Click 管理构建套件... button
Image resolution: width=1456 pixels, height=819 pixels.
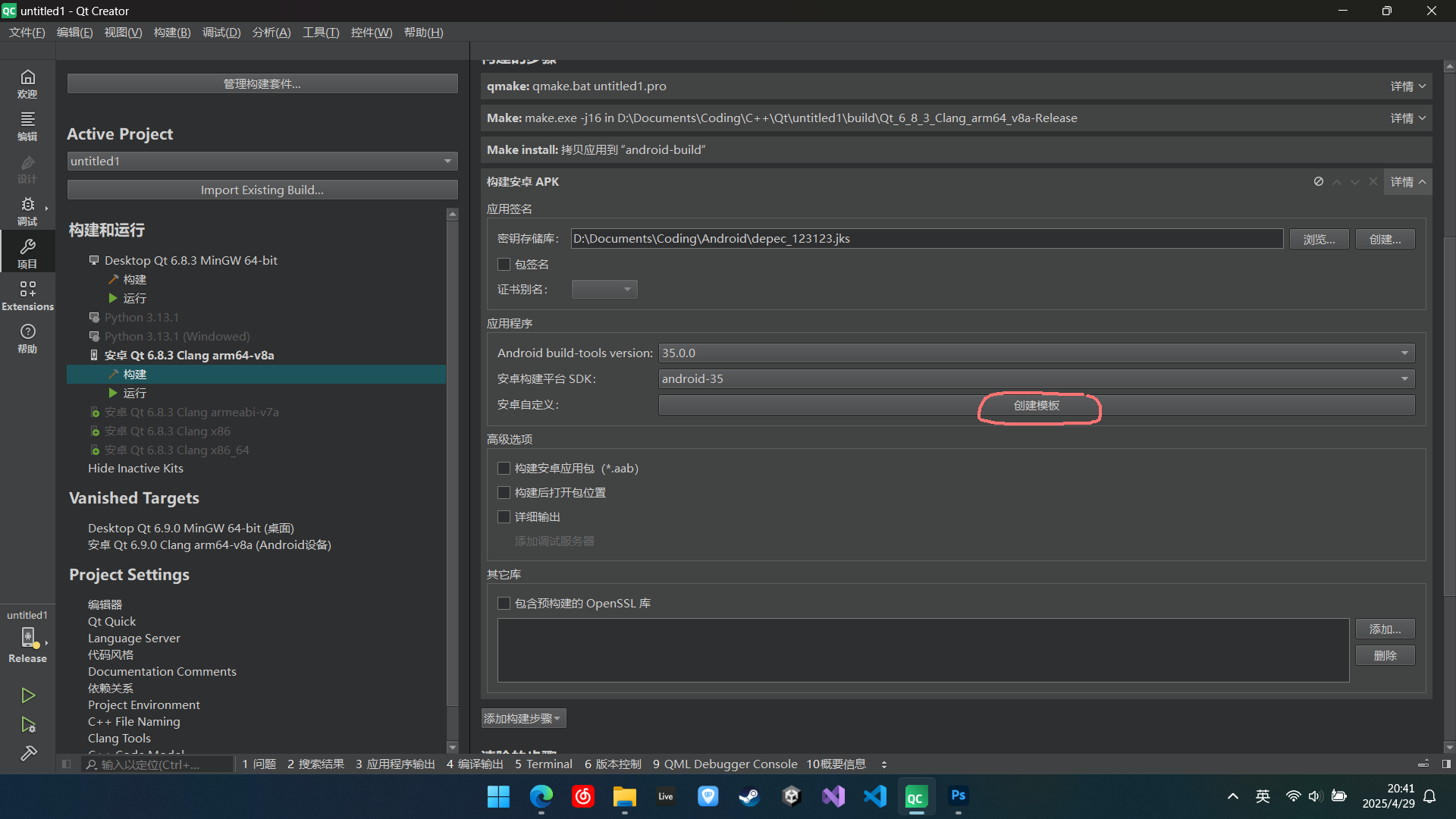tap(262, 83)
